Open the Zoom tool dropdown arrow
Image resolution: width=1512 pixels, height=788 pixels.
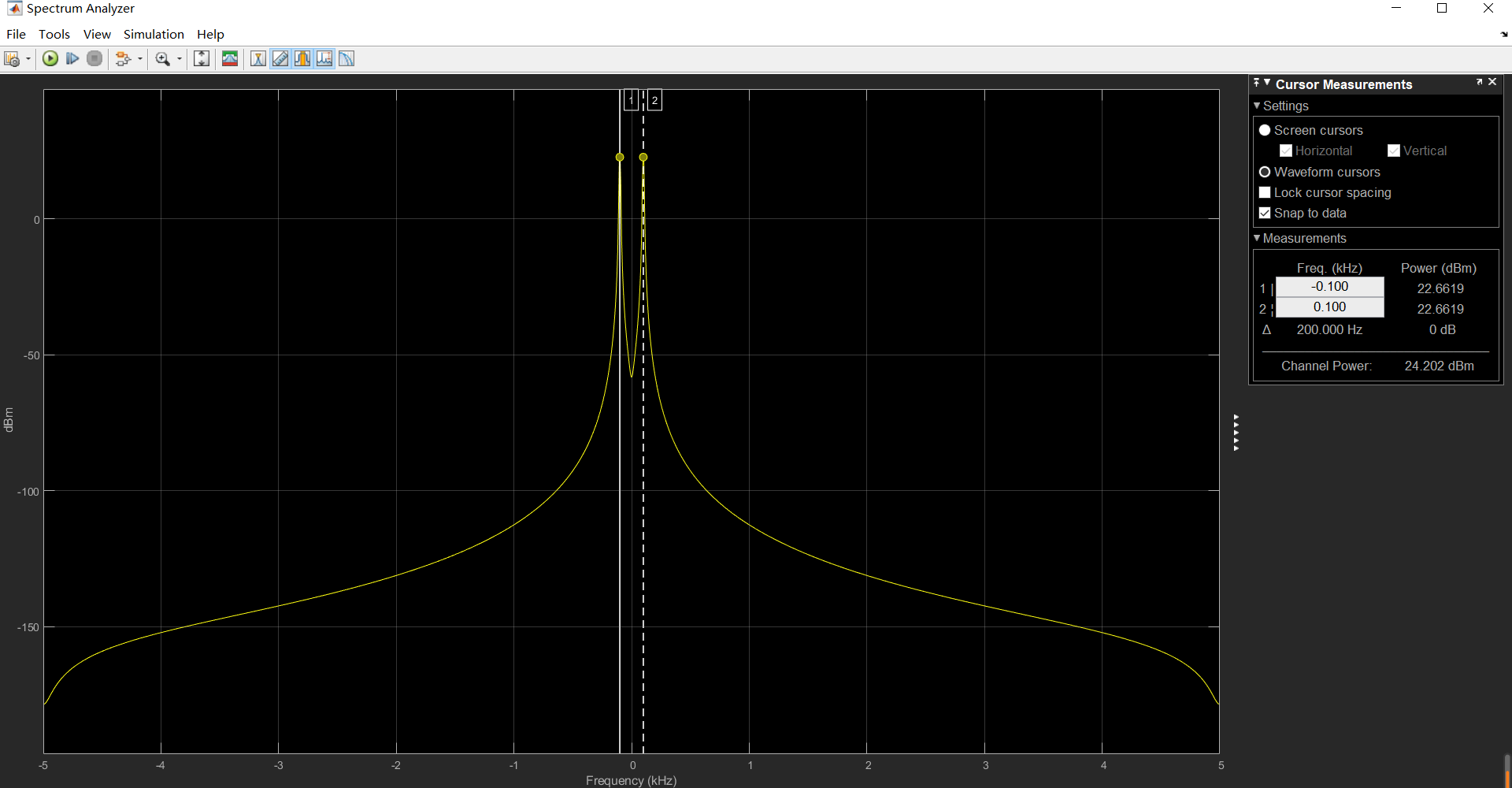(x=179, y=58)
